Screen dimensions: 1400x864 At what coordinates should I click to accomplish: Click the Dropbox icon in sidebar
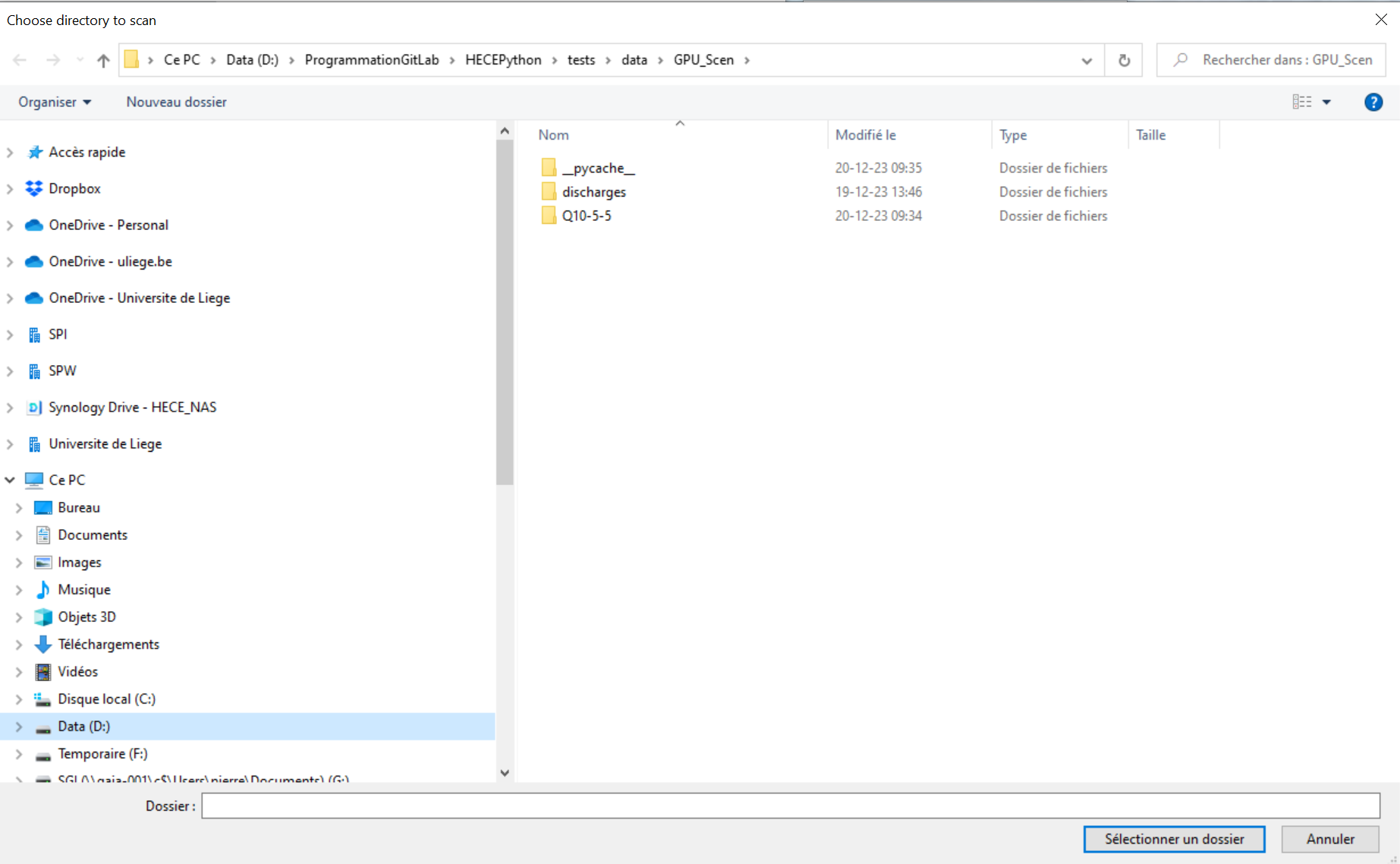(x=34, y=188)
